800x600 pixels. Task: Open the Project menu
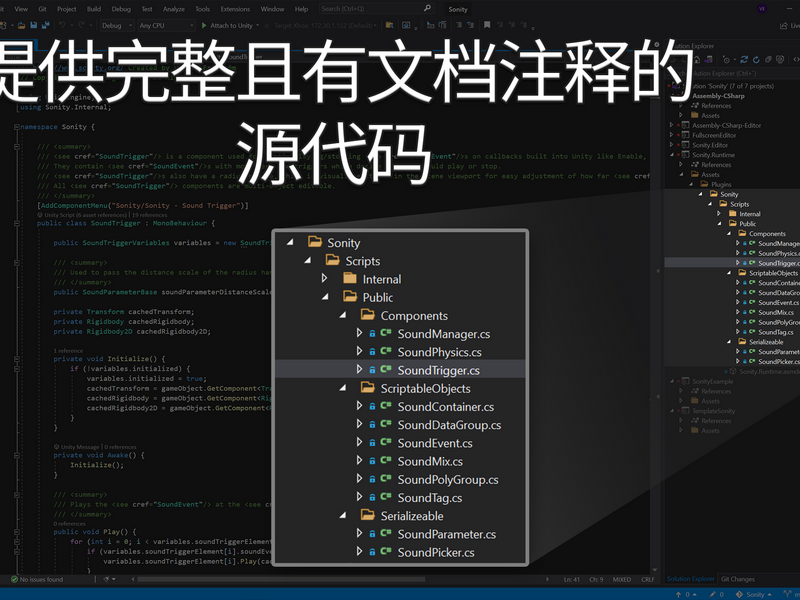(x=66, y=9)
